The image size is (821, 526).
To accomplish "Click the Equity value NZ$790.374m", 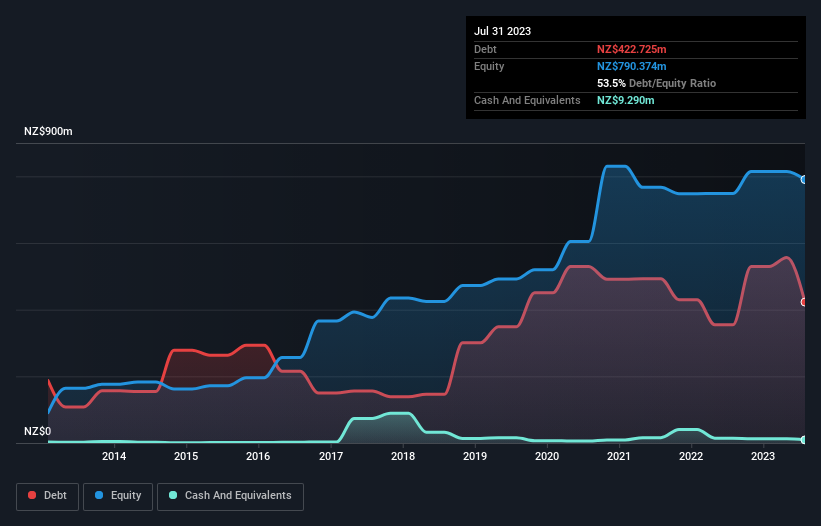I will pos(631,66).
